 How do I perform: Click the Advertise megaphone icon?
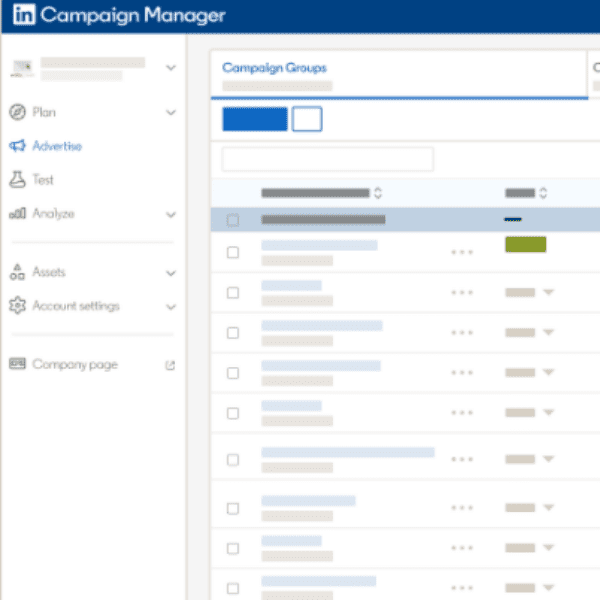(x=17, y=146)
